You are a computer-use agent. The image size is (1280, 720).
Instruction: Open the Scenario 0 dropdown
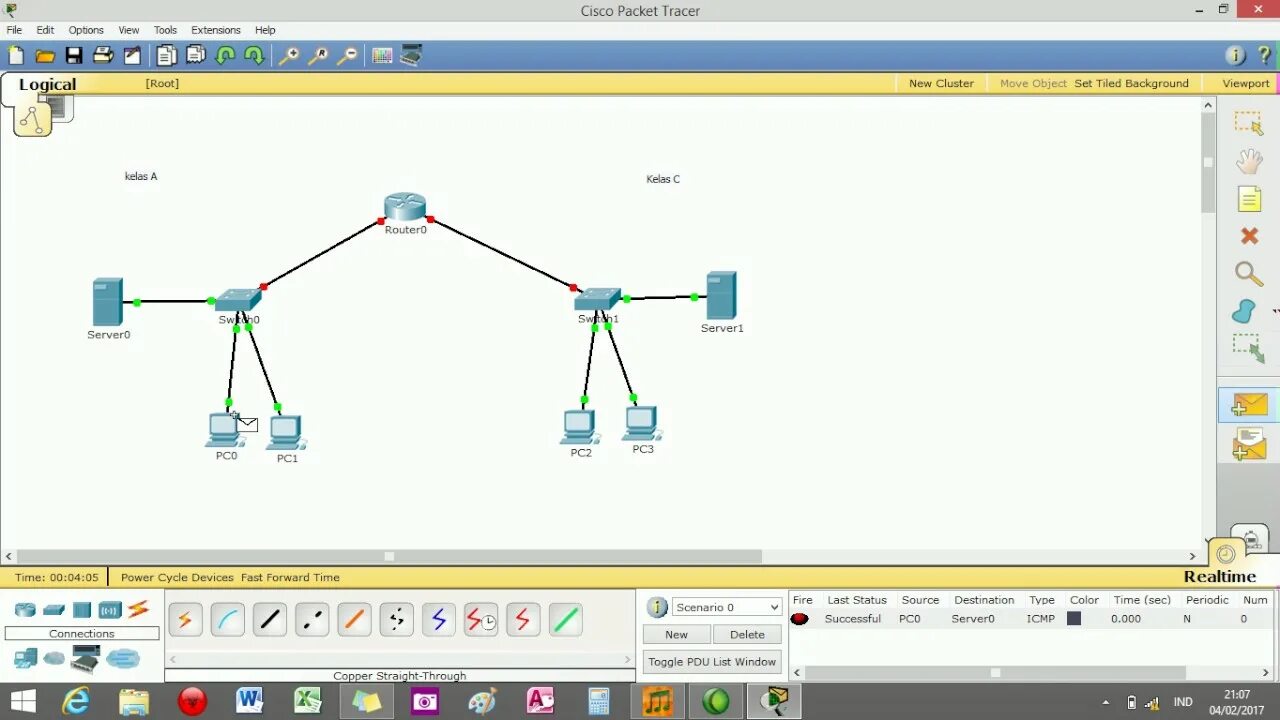click(726, 607)
